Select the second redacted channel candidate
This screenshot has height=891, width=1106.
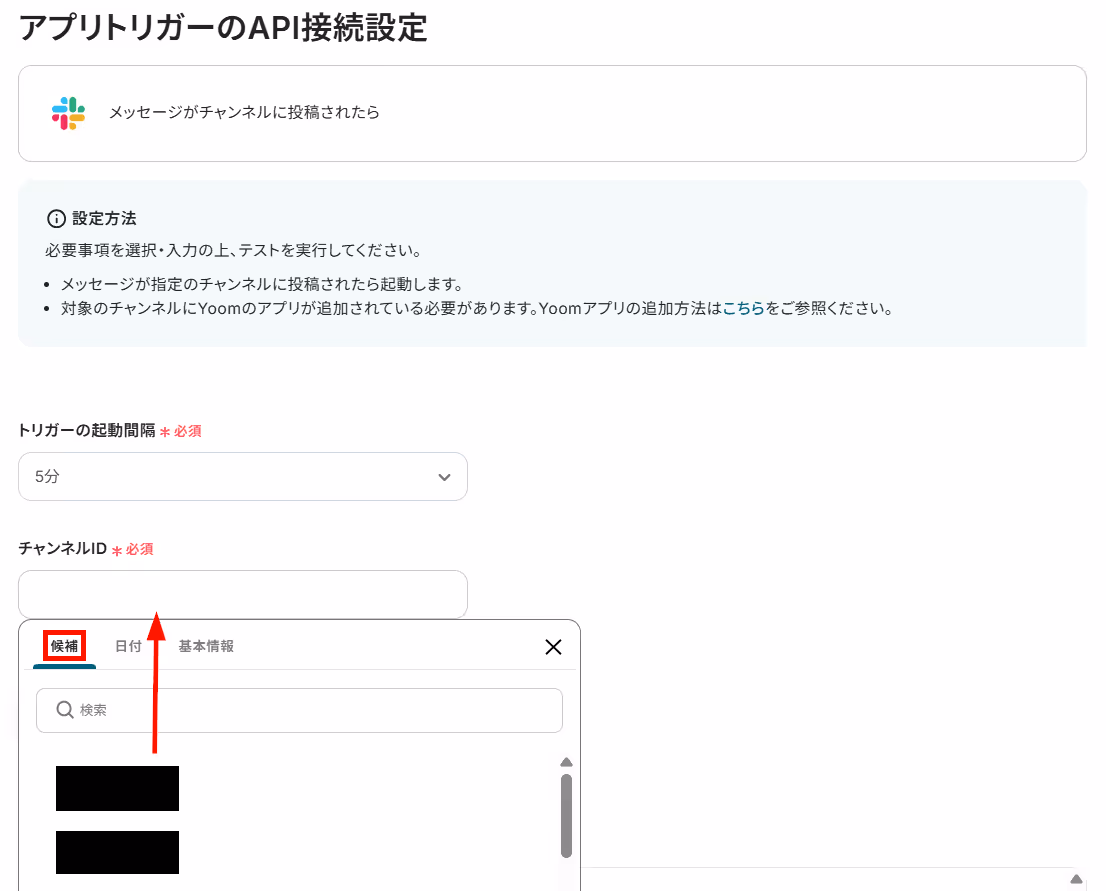117,852
